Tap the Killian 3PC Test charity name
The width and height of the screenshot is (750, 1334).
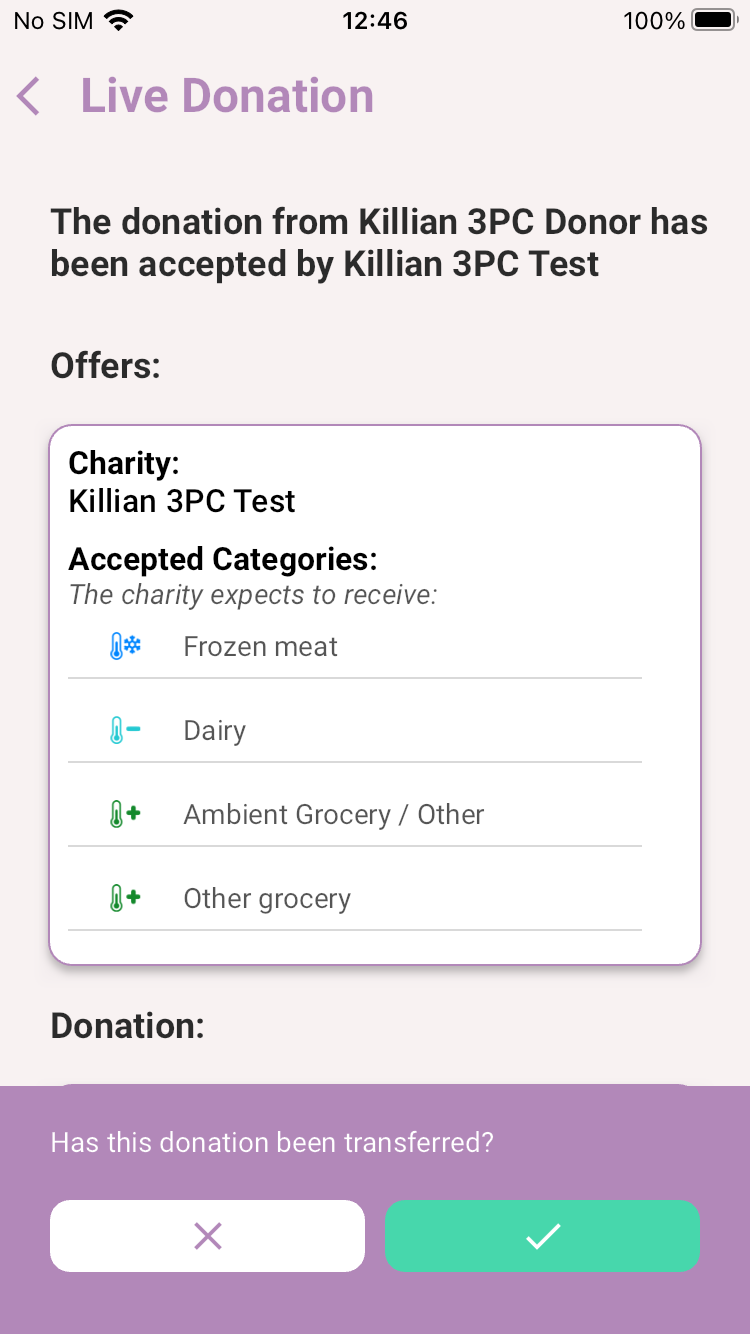[x=182, y=501]
